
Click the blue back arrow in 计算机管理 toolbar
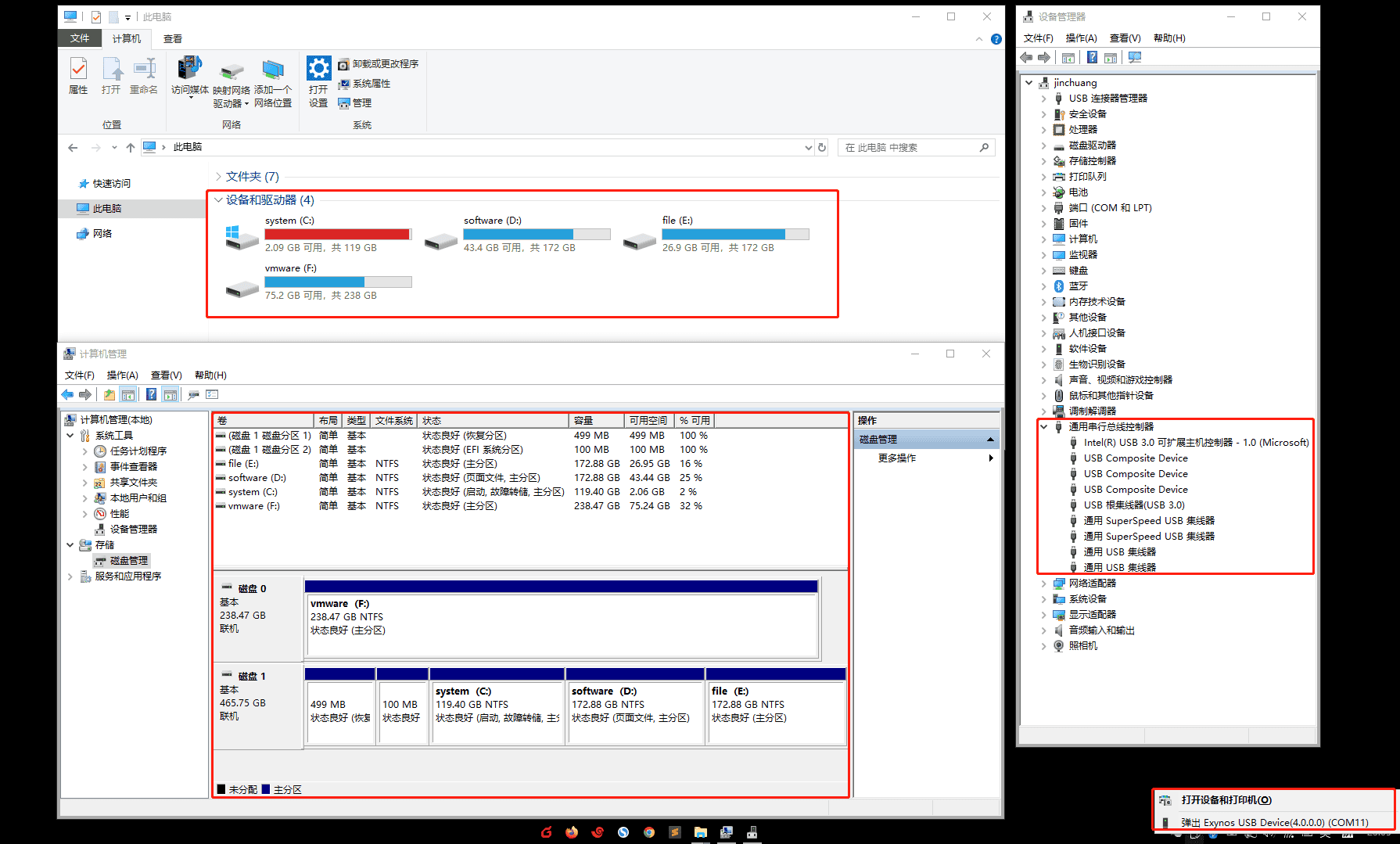68,395
